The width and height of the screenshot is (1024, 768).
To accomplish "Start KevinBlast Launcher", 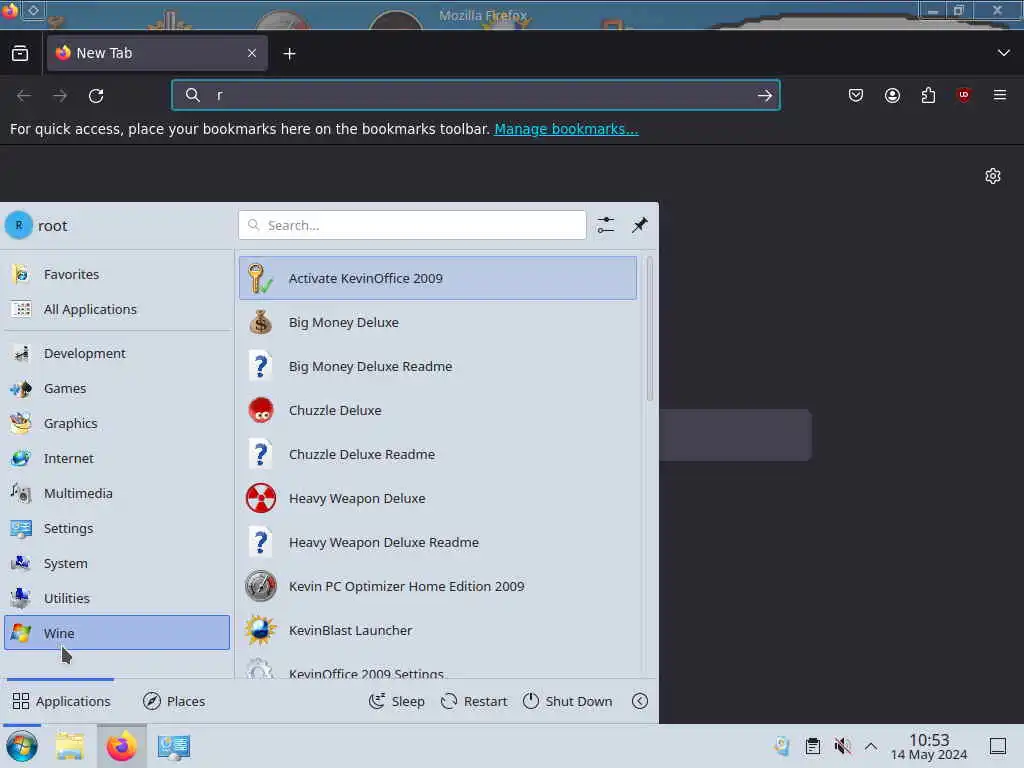I will [x=438, y=630].
